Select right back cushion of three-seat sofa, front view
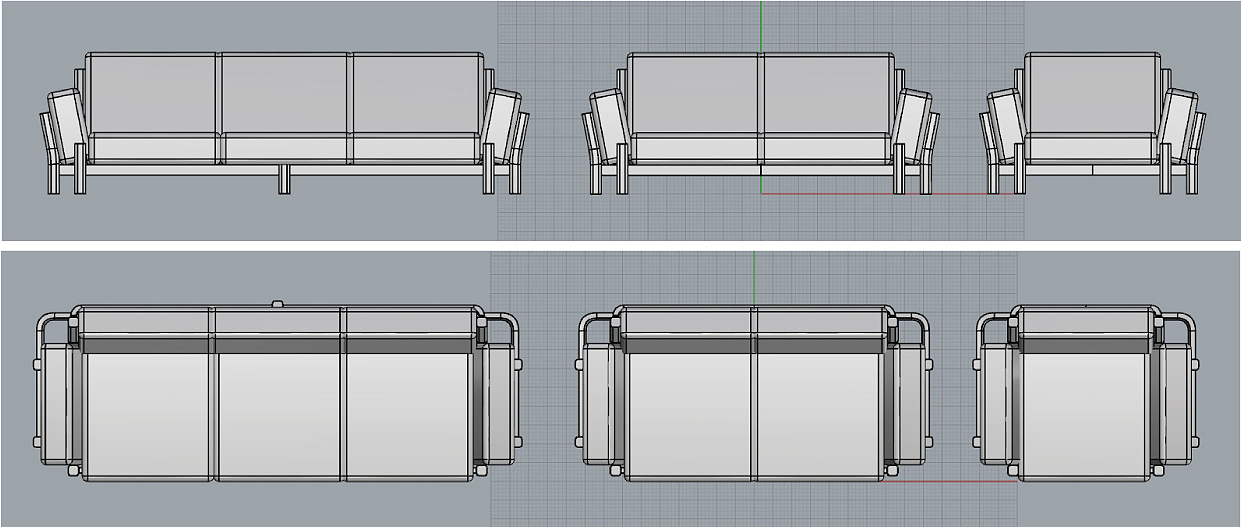 [x=416, y=93]
